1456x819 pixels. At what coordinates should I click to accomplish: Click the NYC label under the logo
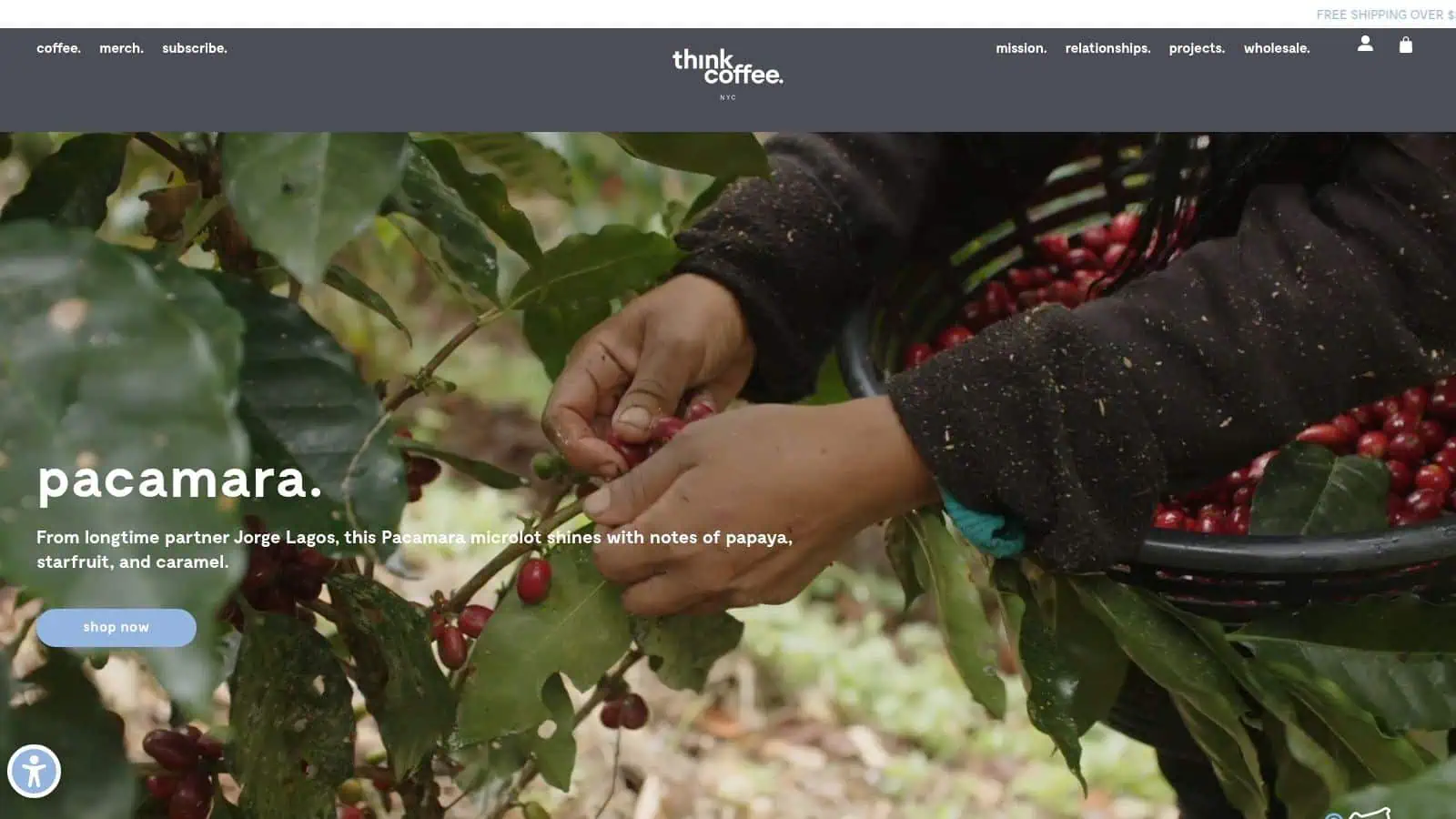click(728, 97)
